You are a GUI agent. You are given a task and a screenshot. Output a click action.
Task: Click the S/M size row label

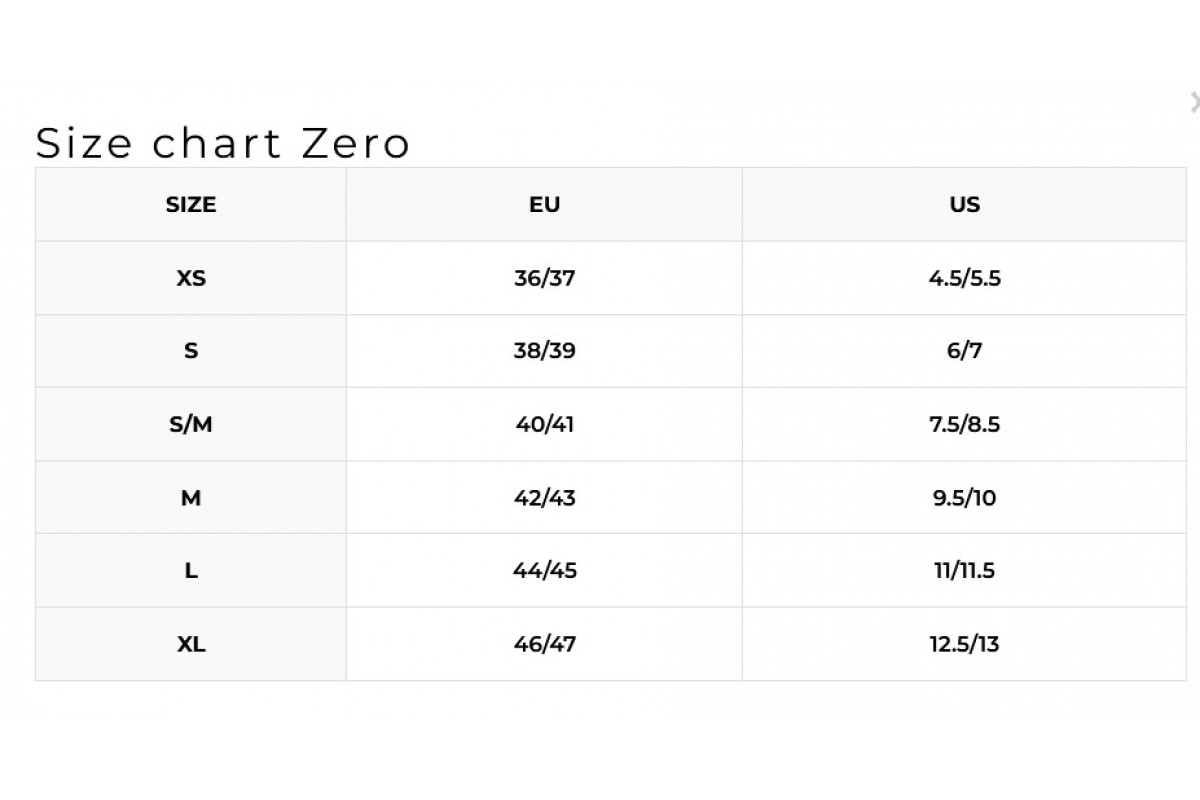coord(190,424)
